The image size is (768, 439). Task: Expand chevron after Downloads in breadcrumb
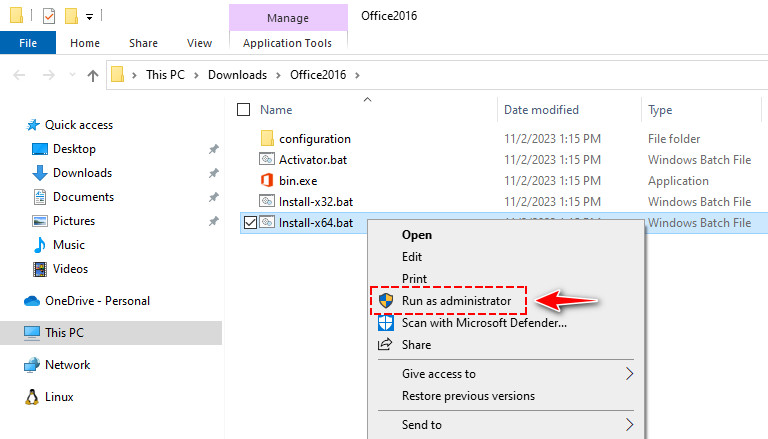tap(278, 75)
